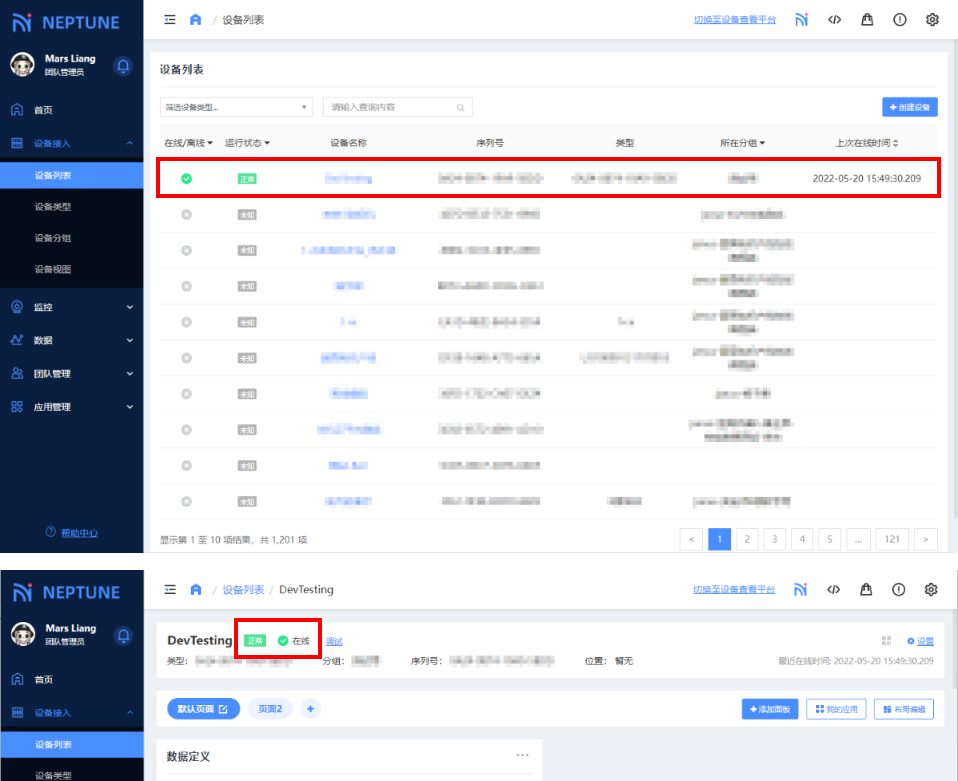
Task: Click the QR grid icon beside 设置
Action: click(886, 641)
